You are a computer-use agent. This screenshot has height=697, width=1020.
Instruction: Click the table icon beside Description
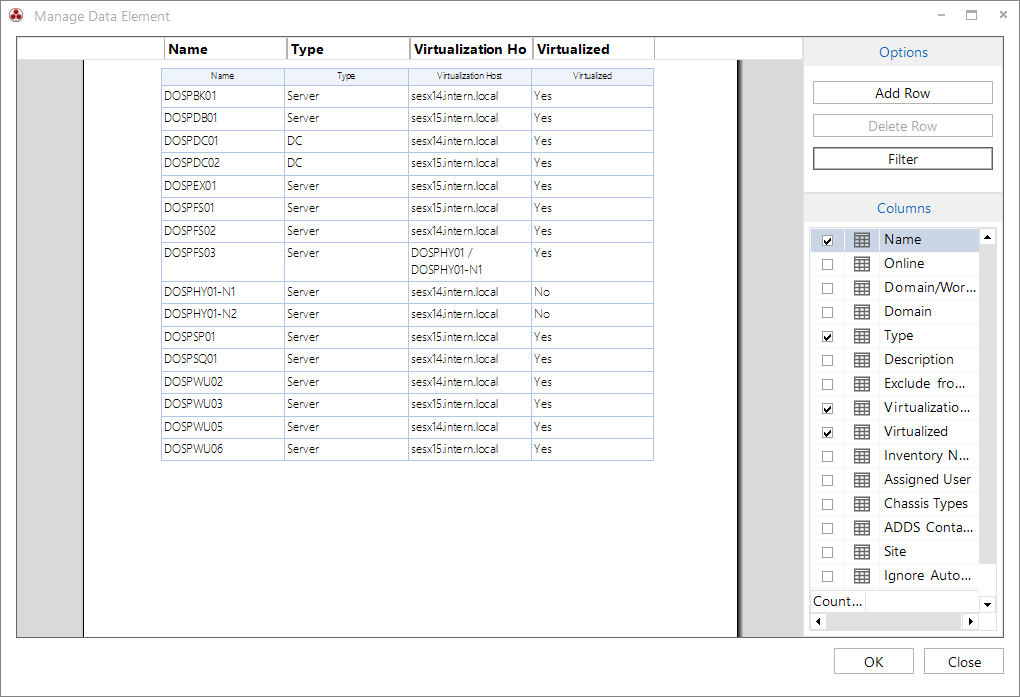[861, 361]
